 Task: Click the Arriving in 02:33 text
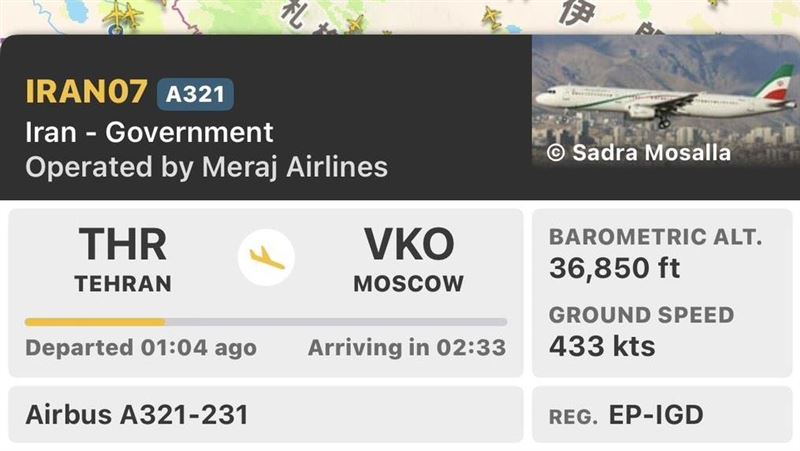tap(406, 349)
